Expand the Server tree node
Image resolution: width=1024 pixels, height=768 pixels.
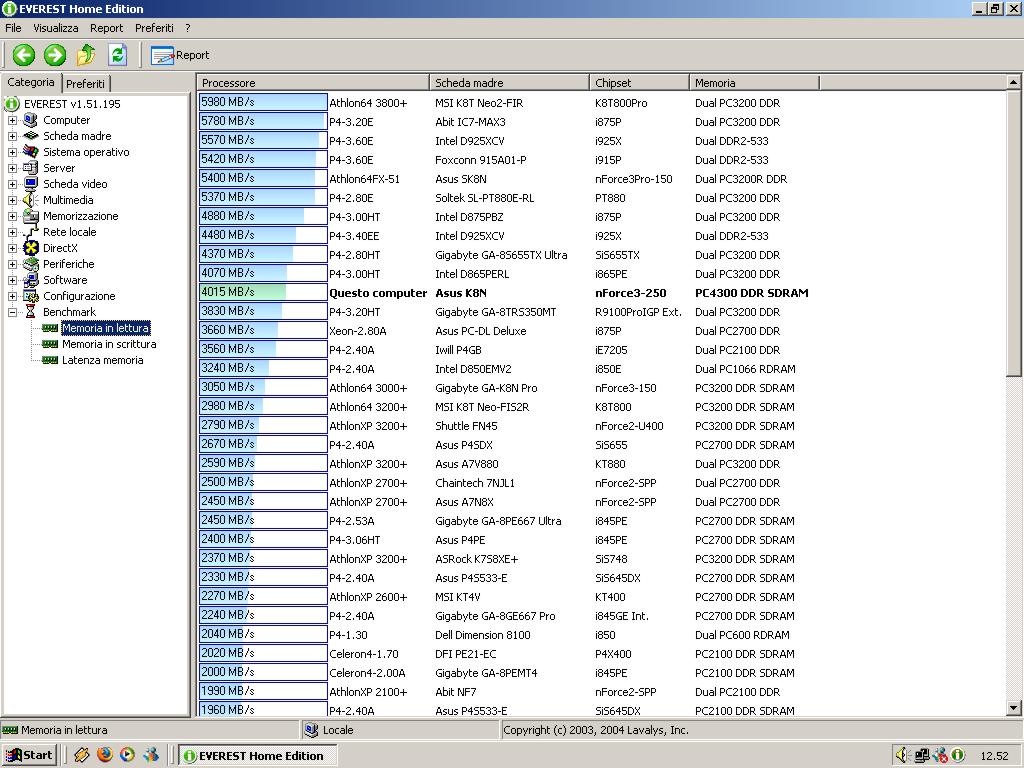pyautogui.click(x=12, y=168)
